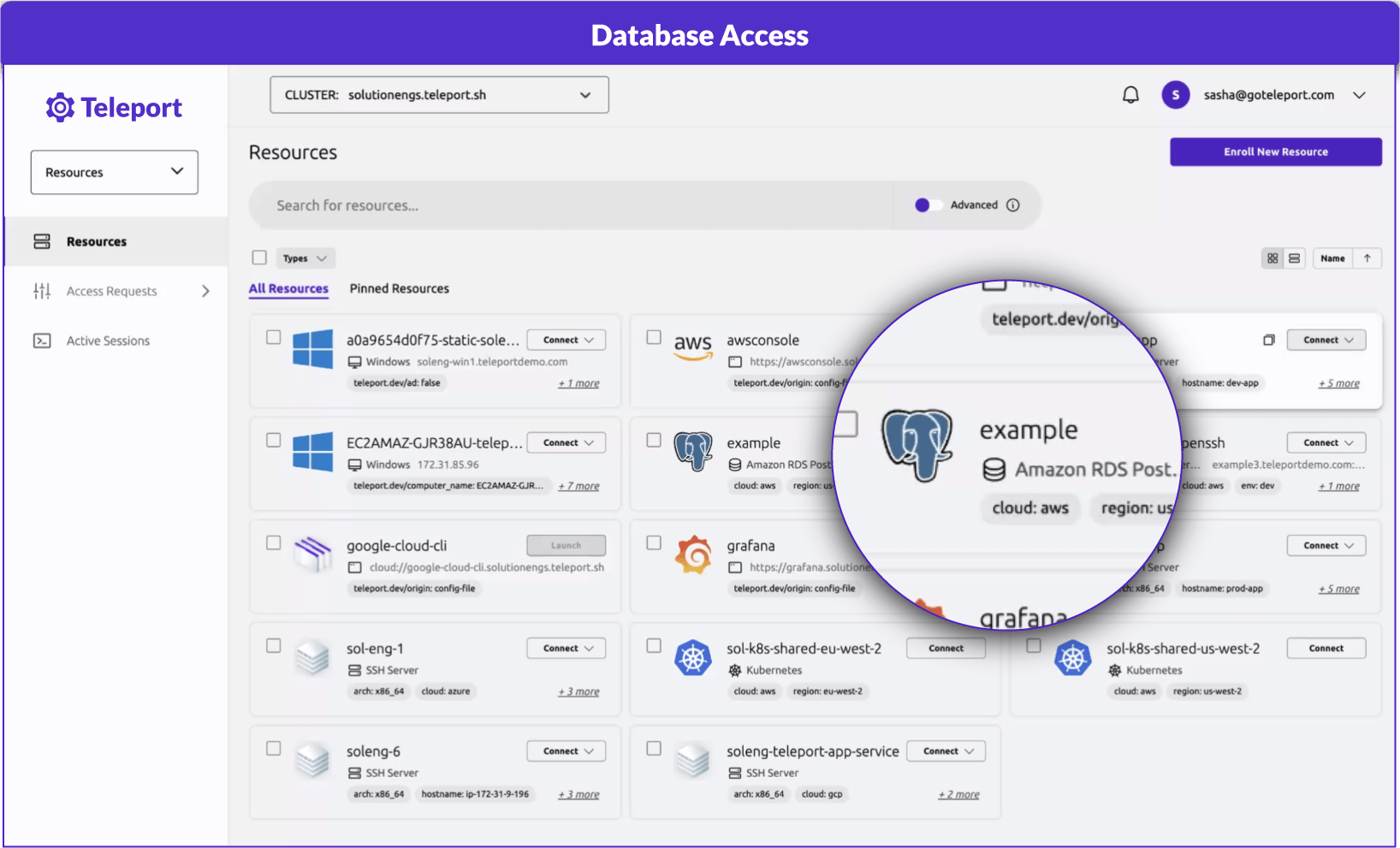Switch to grid card view
1400x848 pixels.
[x=1272, y=258]
